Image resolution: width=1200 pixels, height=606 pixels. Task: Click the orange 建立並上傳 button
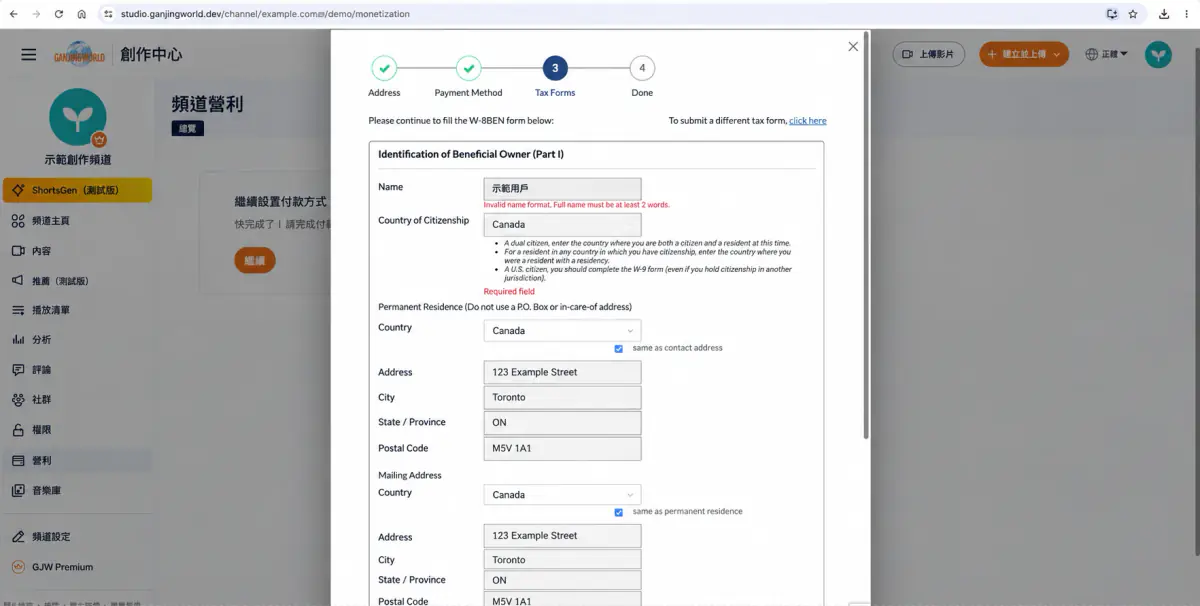(x=1024, y=54)
